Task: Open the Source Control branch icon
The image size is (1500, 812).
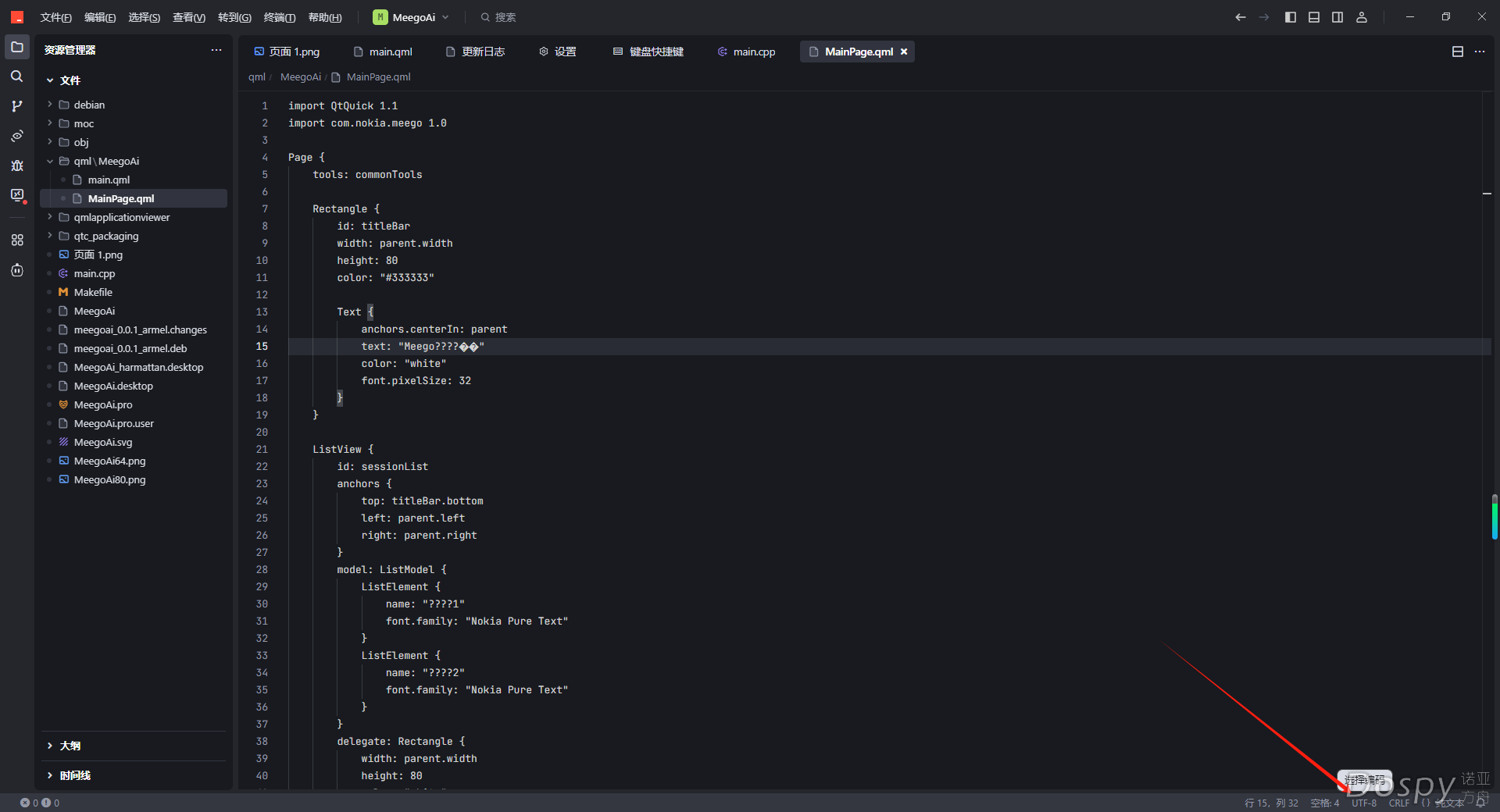Action: point(16,106)
